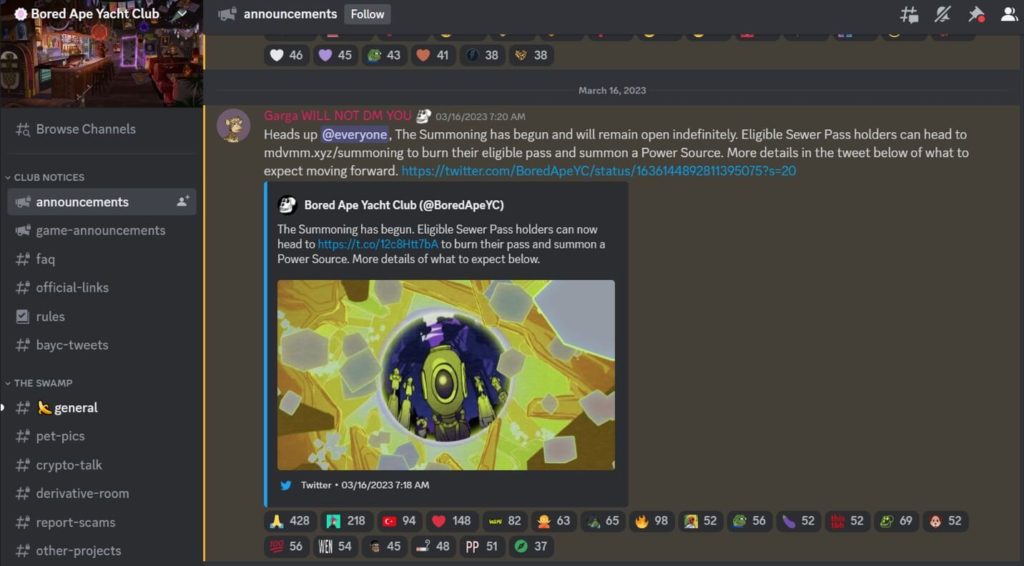The width and height of the screenshot is (1024, 566).
Task: Toggle reaction with count 218
Action: (346, 521)
